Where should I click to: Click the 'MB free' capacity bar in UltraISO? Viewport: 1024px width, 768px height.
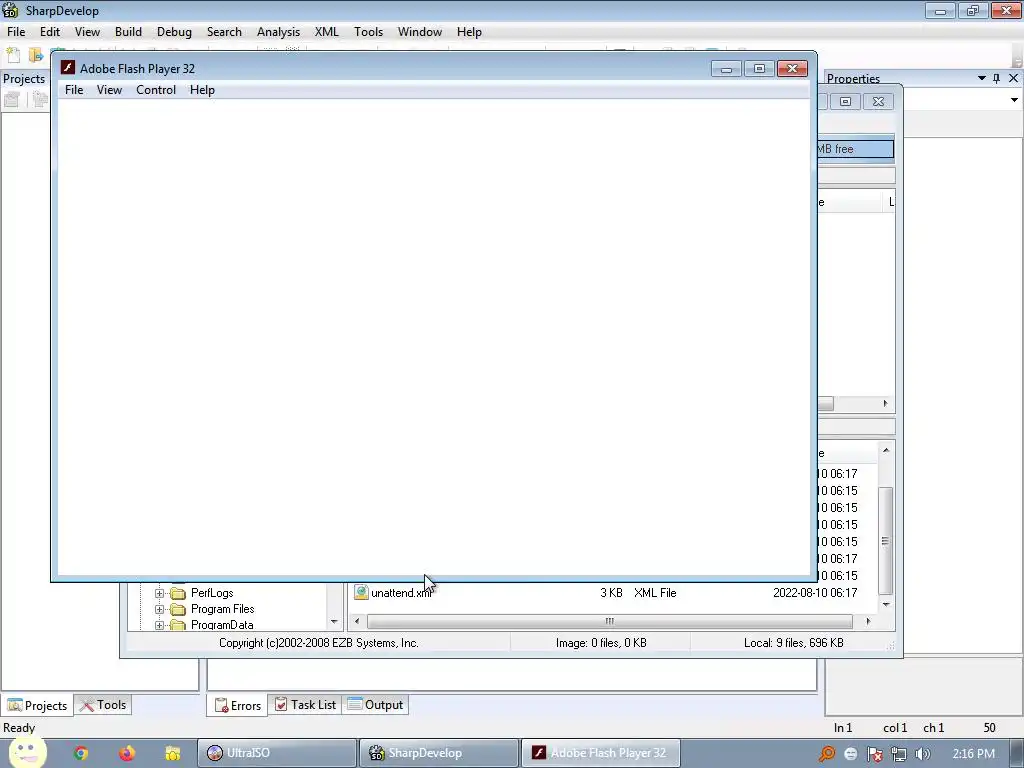(x=855, y=149)
